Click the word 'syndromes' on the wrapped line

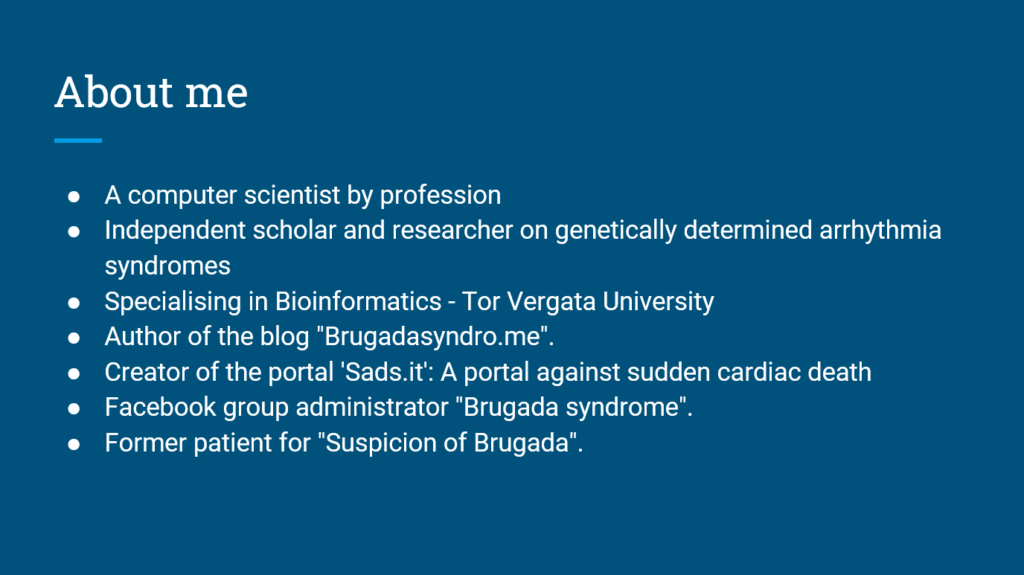(x=167, y=267)
